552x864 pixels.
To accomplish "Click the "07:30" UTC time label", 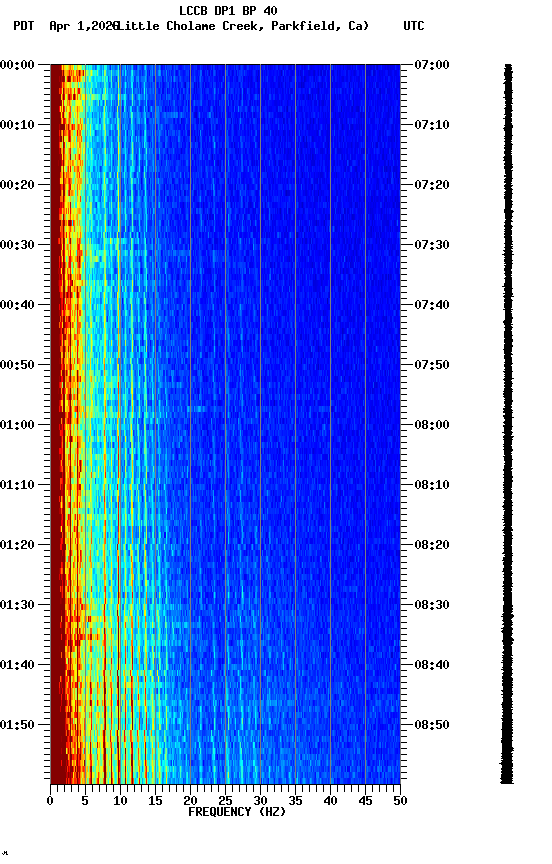I will click(432, 245).
